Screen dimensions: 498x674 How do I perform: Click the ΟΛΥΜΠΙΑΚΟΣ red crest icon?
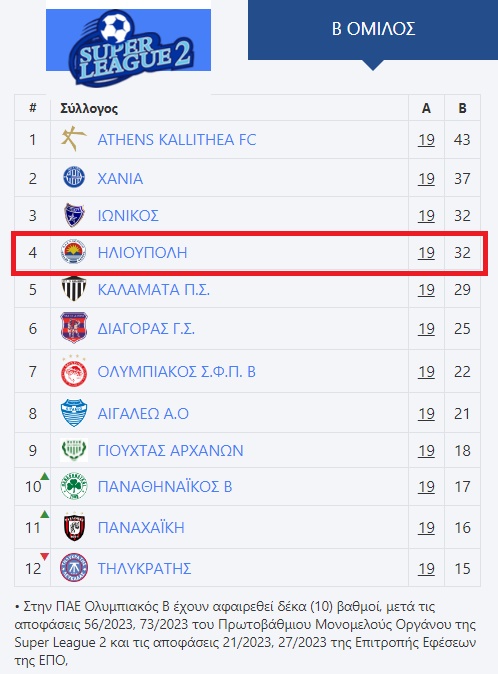pyautogui.click(x=74, y=371)
